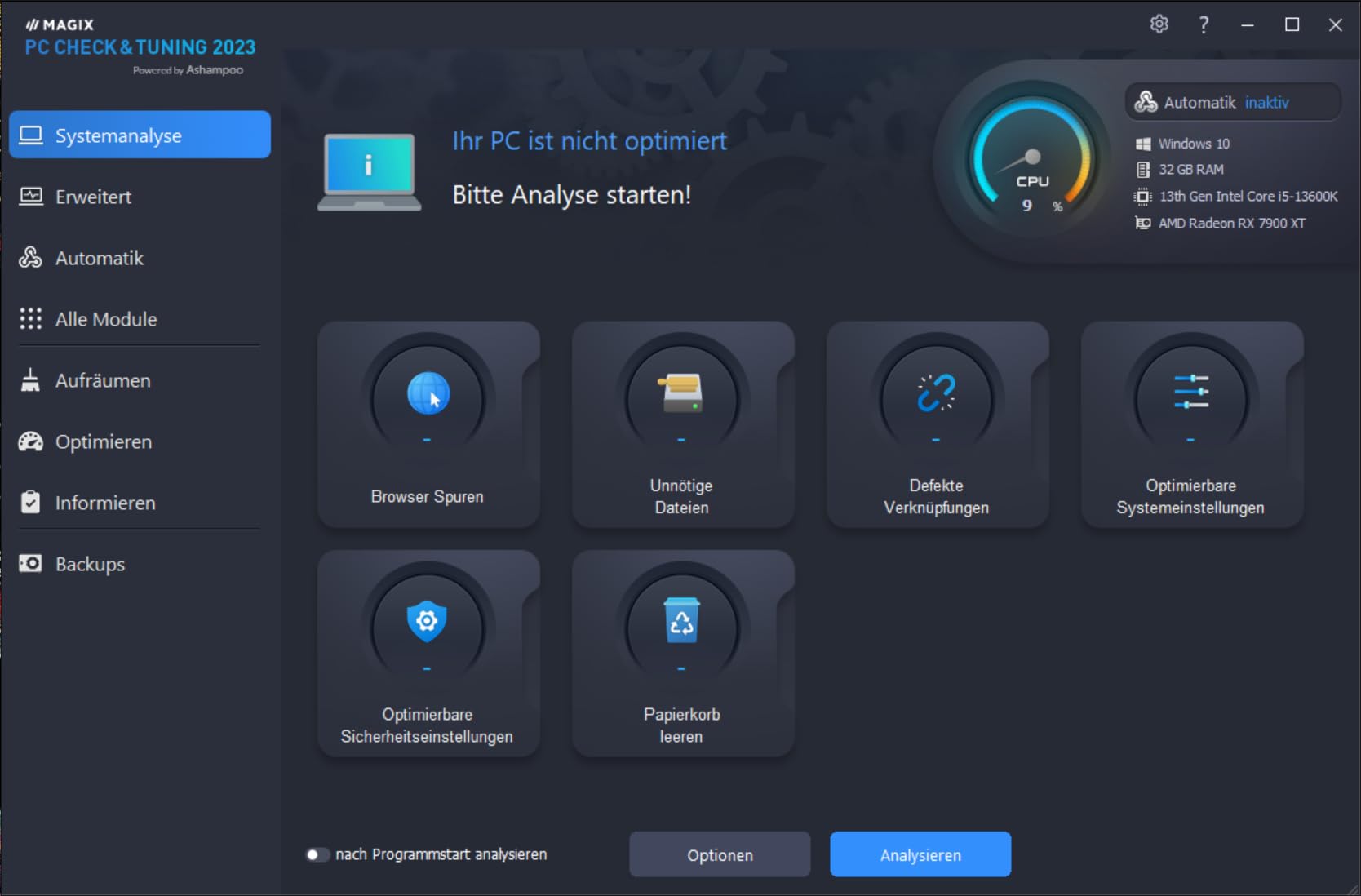Click the Defekte Verknüpfungen broken link icon
Viewport: 1361px width, 896px height.
click(x=936, y=393)
